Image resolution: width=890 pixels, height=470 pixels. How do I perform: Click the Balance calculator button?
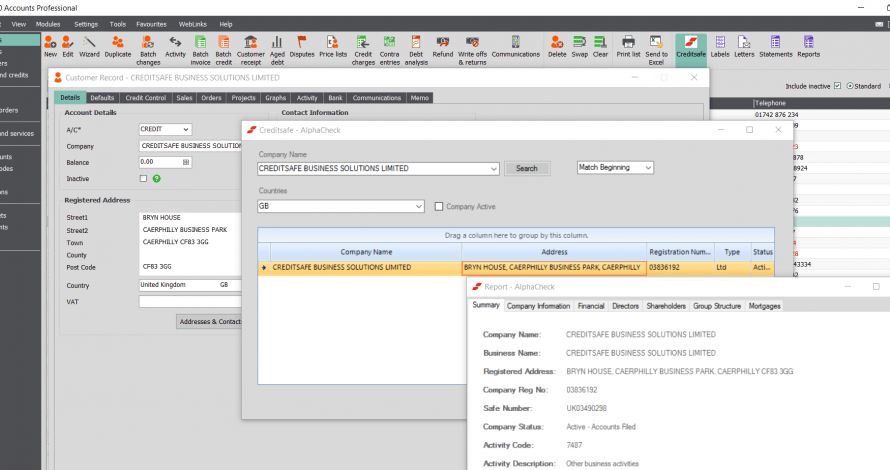click(x=186, y=162)
